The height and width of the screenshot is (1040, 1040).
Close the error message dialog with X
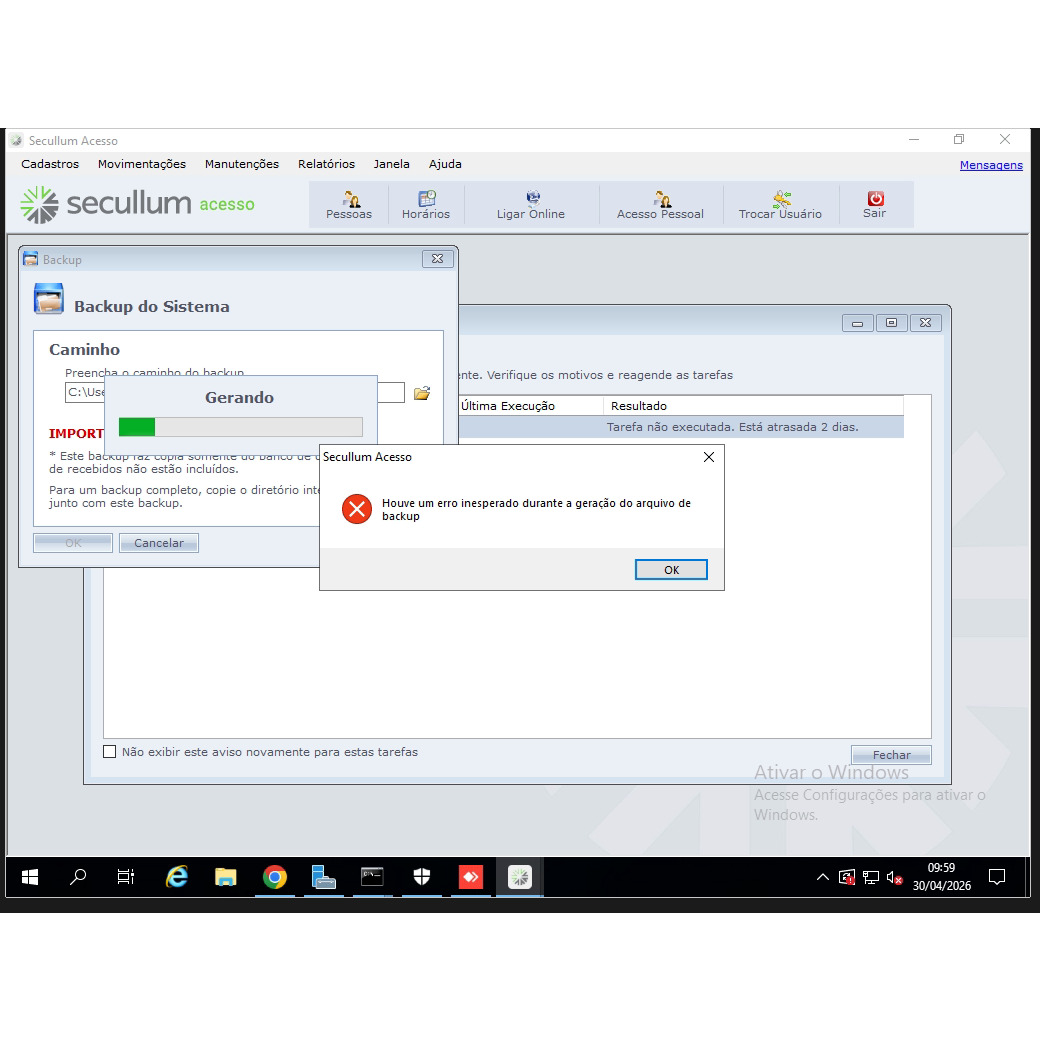click(x=709, y=457)
